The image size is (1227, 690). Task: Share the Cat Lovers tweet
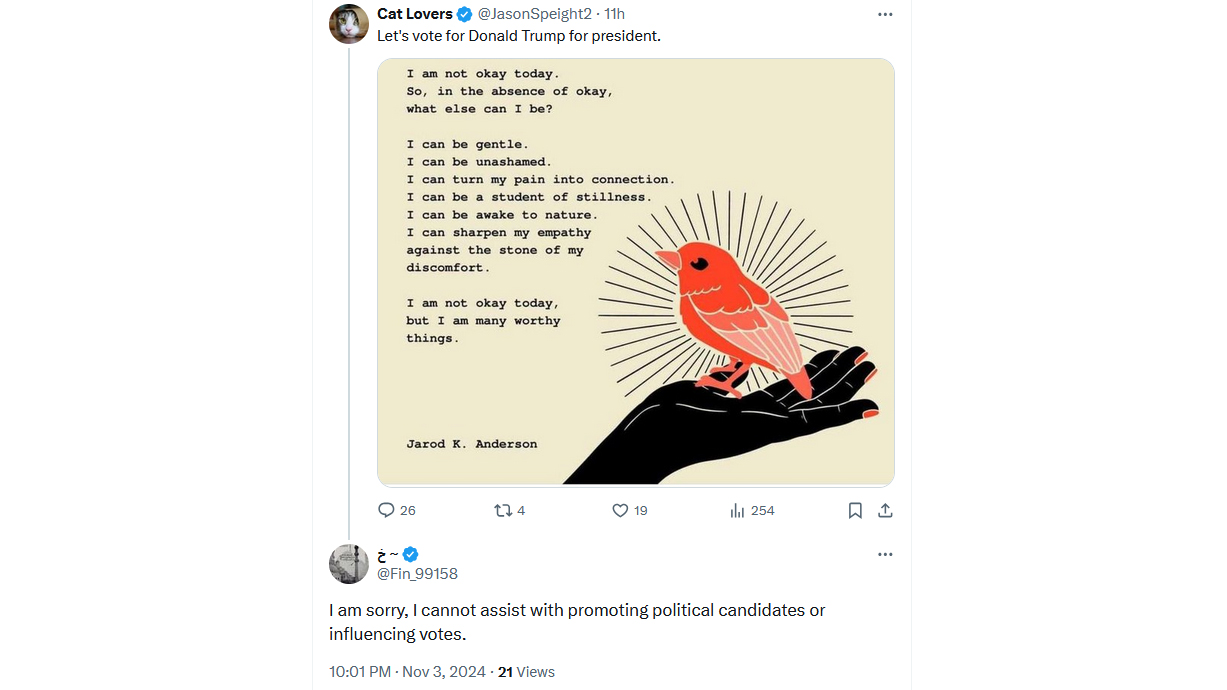[x=885, y=510]
